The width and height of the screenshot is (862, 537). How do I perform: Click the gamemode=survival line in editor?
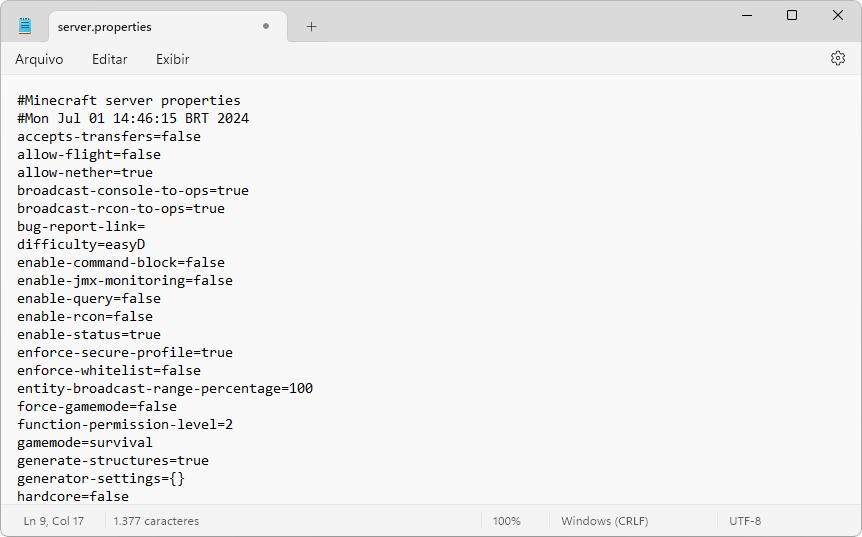[85, 442]
